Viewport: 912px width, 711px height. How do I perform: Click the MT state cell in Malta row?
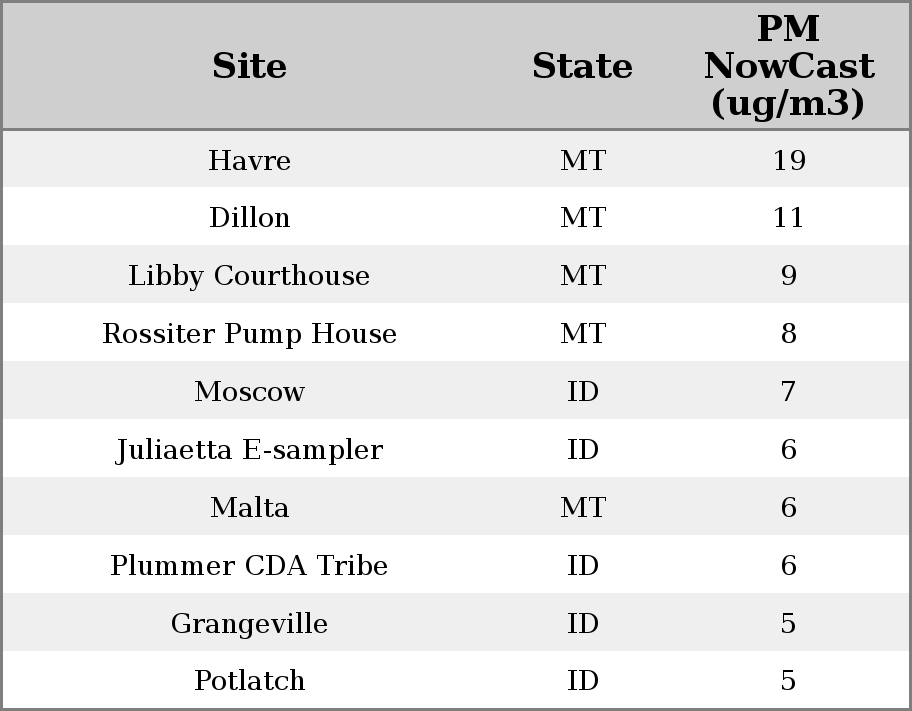pos(582,508)
